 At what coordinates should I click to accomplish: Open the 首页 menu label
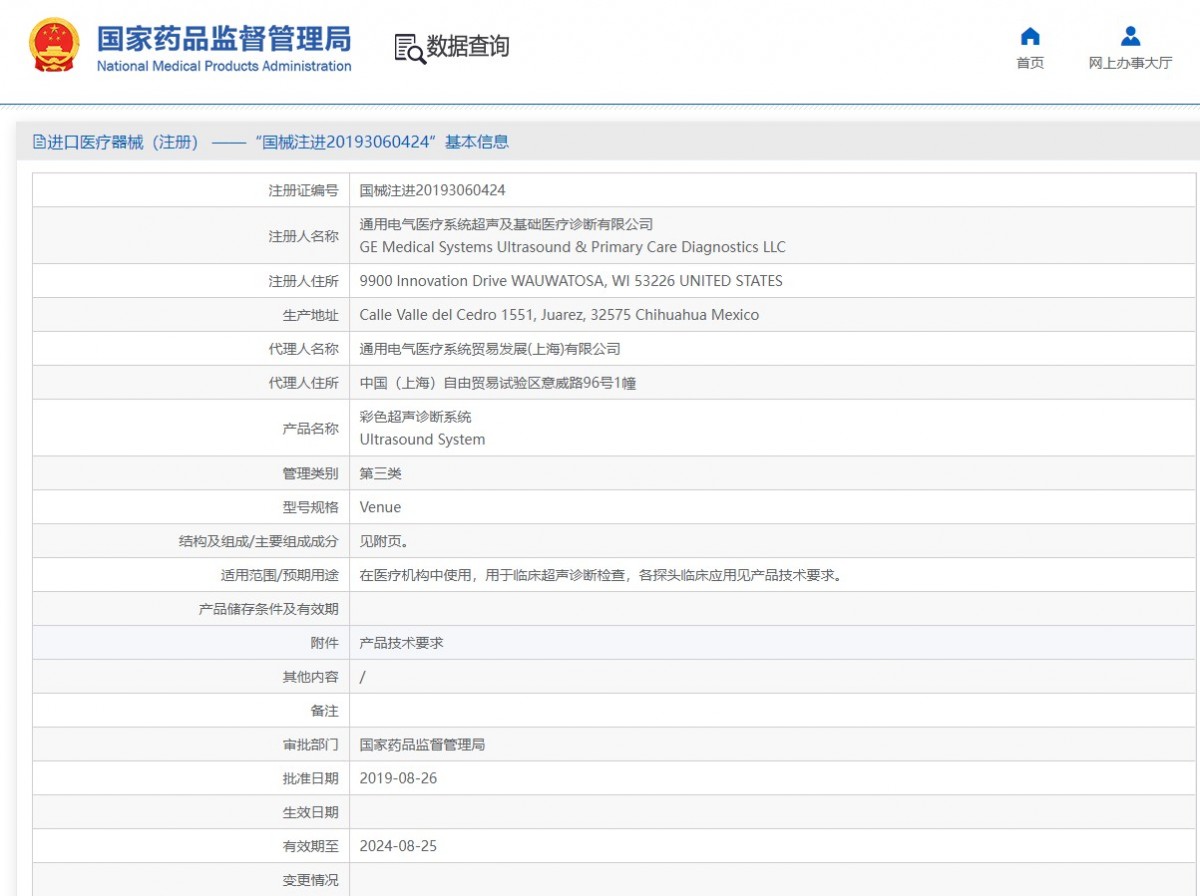[x=1030, y=63]
